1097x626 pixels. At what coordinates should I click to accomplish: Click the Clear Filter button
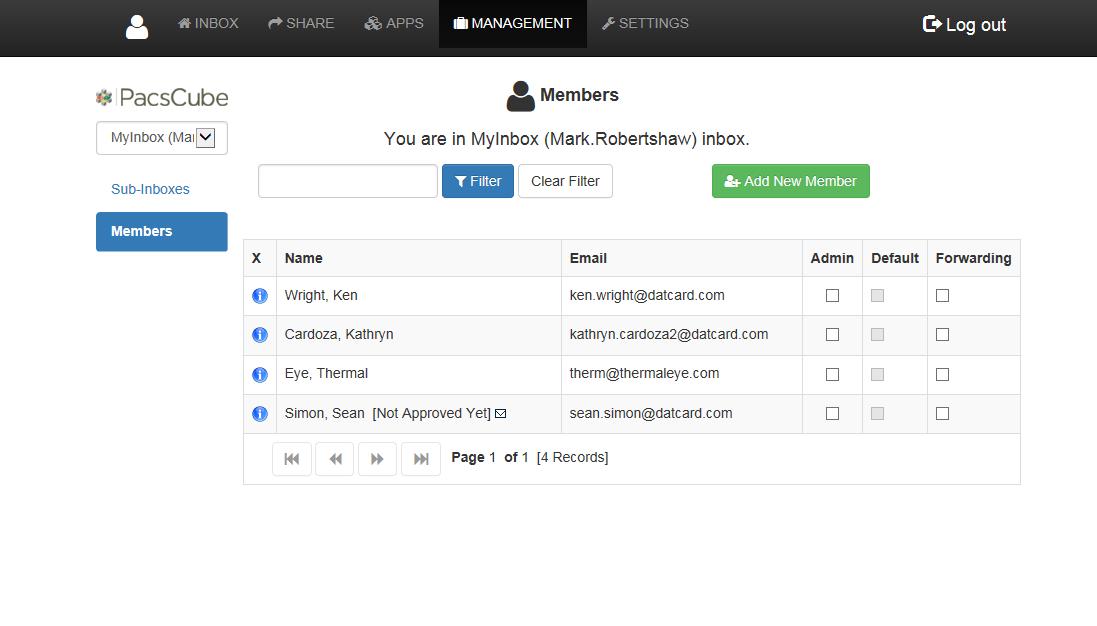click(x=565, y=181)
